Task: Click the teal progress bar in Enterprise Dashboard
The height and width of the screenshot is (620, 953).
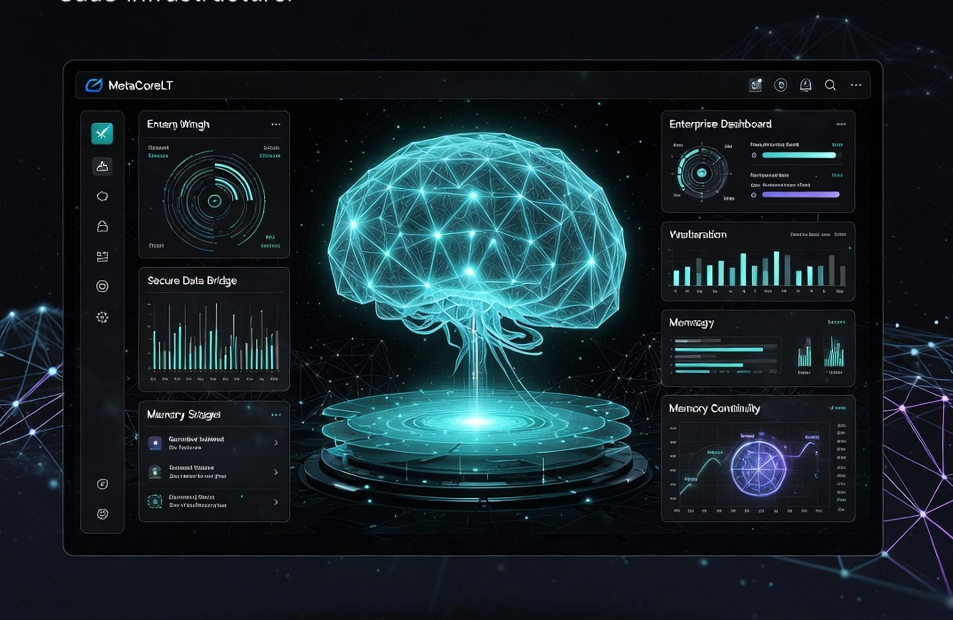Action: [799, 155]
